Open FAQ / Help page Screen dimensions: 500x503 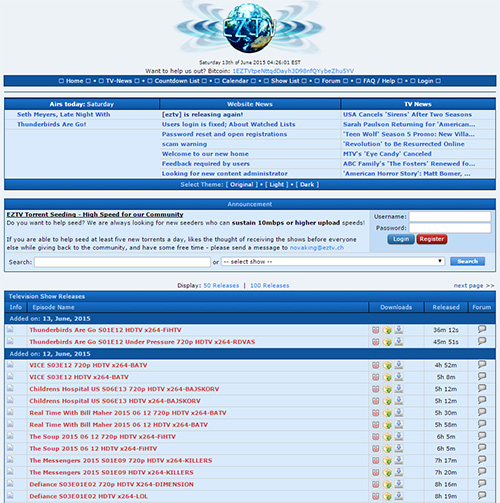[x=379, y=81]
